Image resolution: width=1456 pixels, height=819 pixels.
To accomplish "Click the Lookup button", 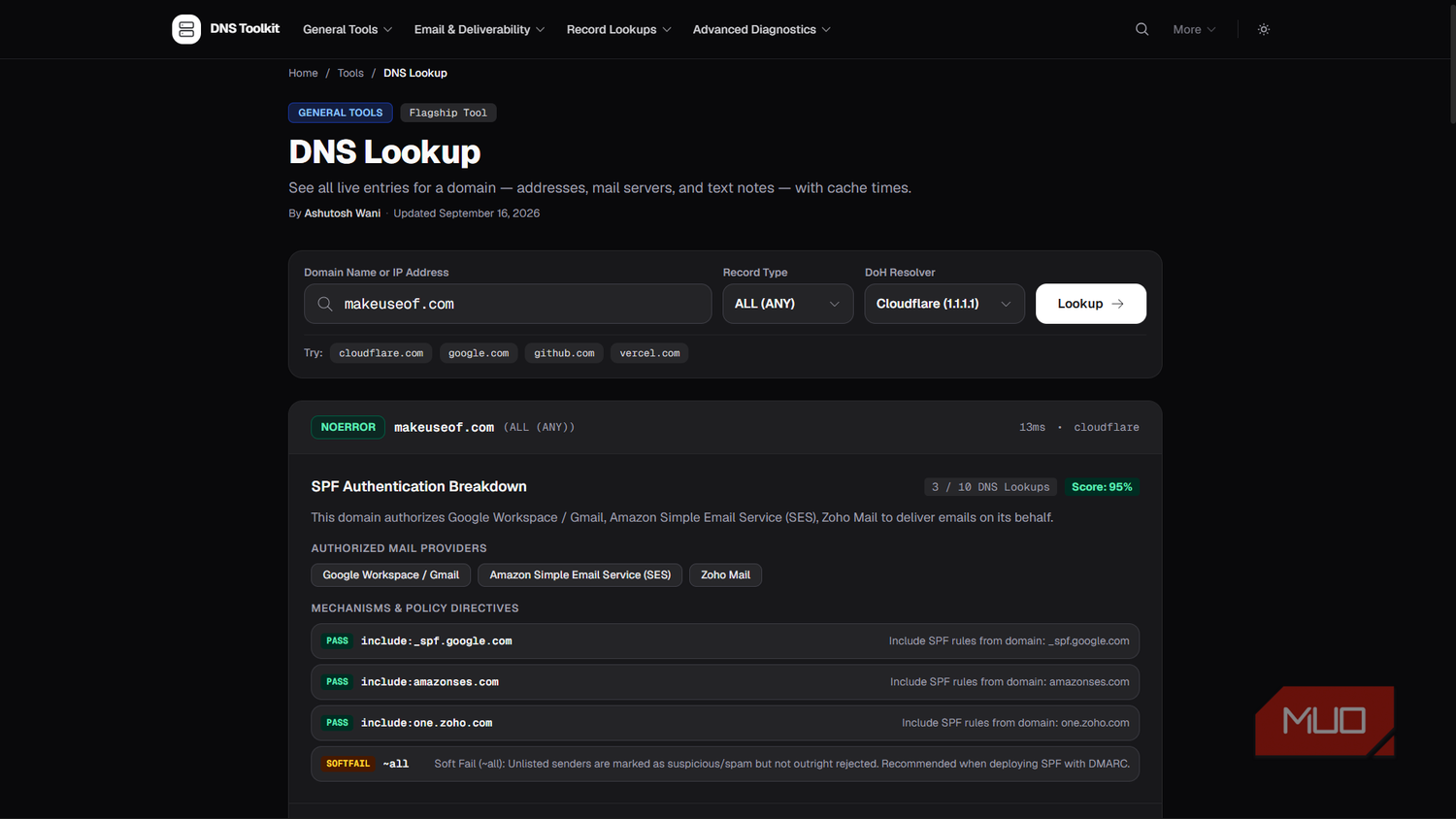I will point(1091,304).
